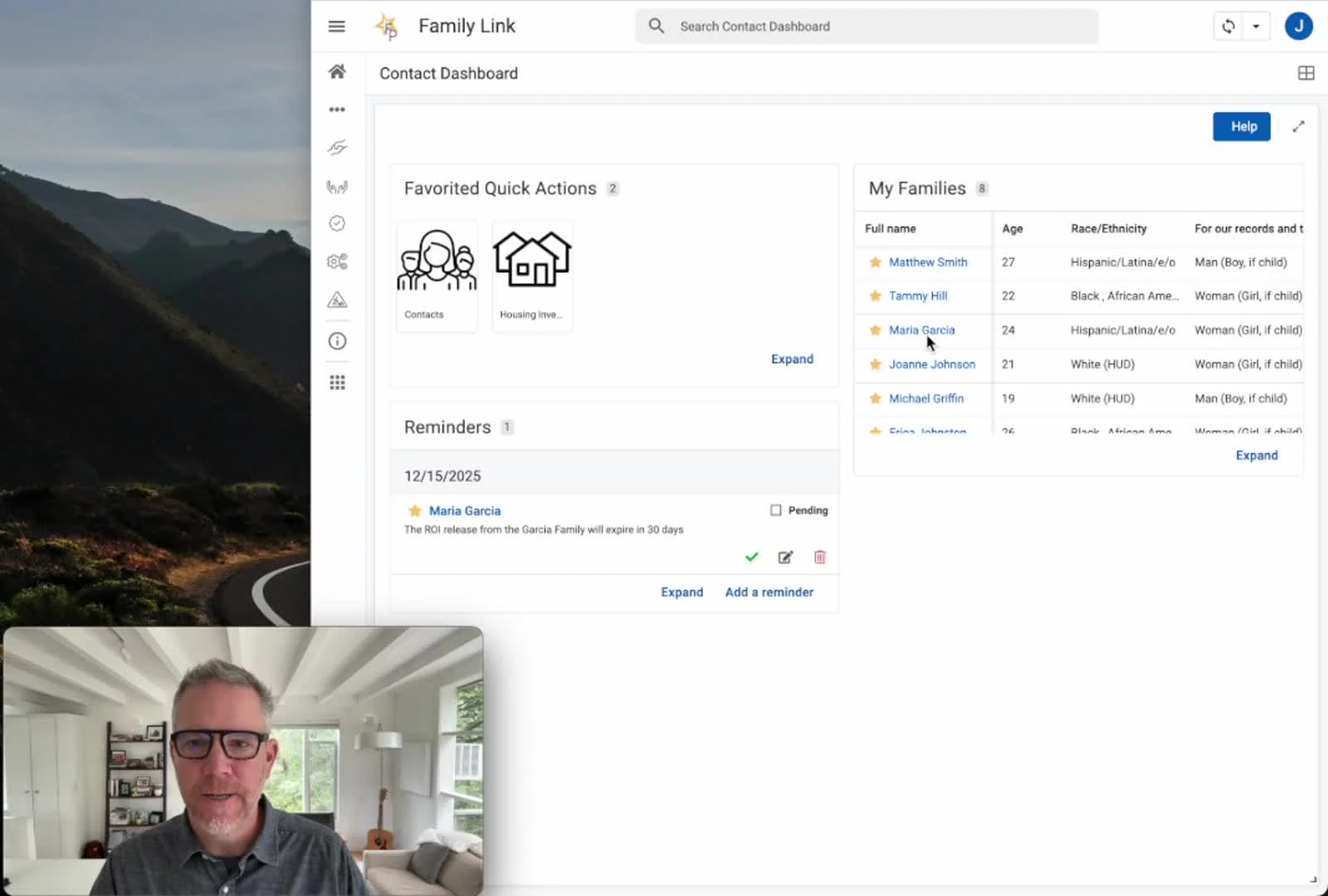Screen dimensions: 1328x896
Task: Open the apps grid sidebar icon
Action: 337,382
